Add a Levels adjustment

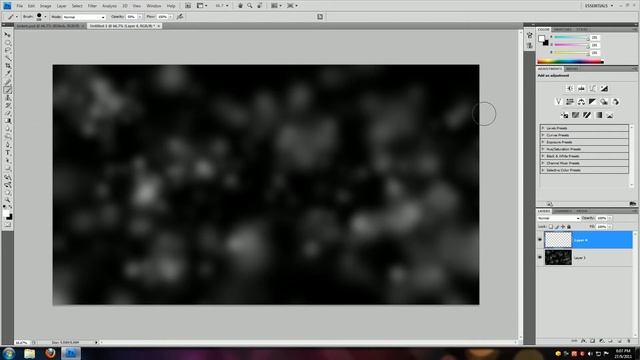(x=581, y=88)
